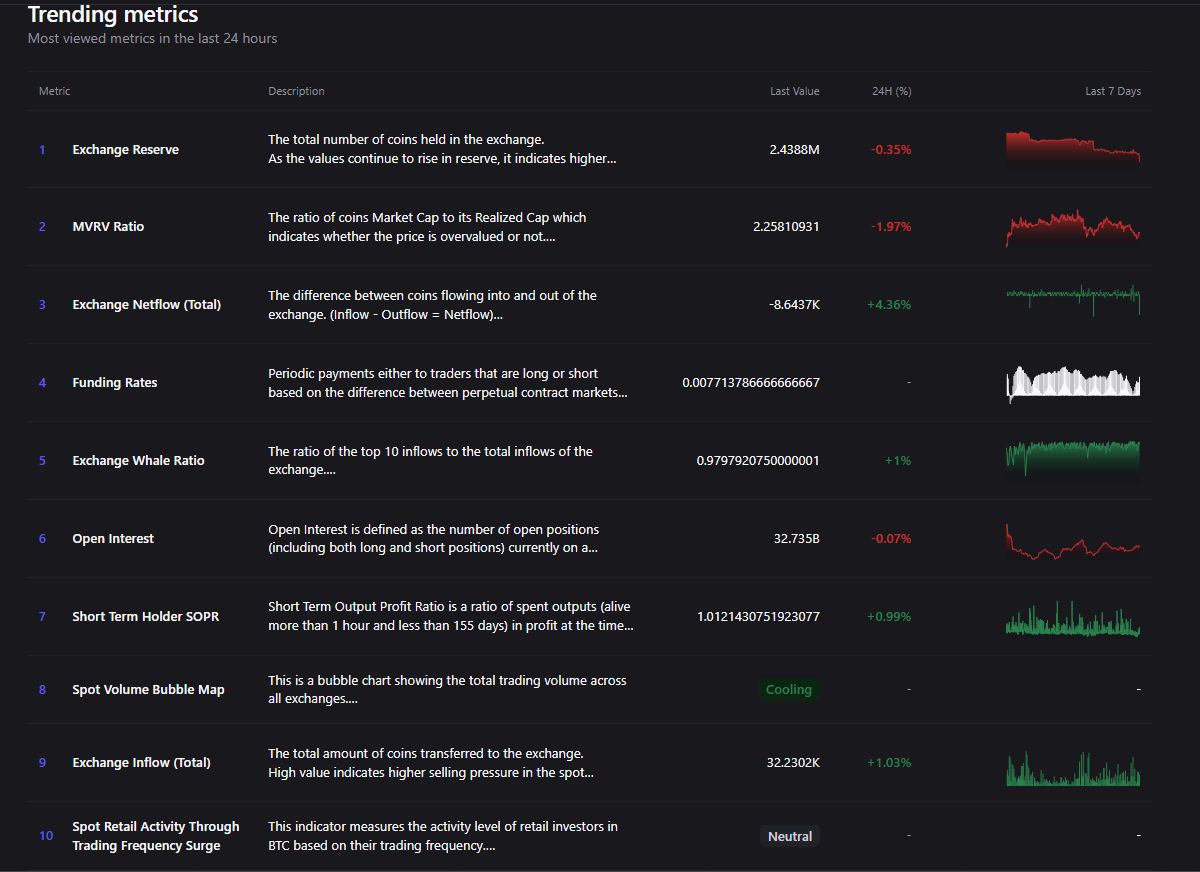Open Spot Retail Activity Through Trading Frequency Surge
Viewport: 1200px width, 872px height.
[x=155, y=836]
